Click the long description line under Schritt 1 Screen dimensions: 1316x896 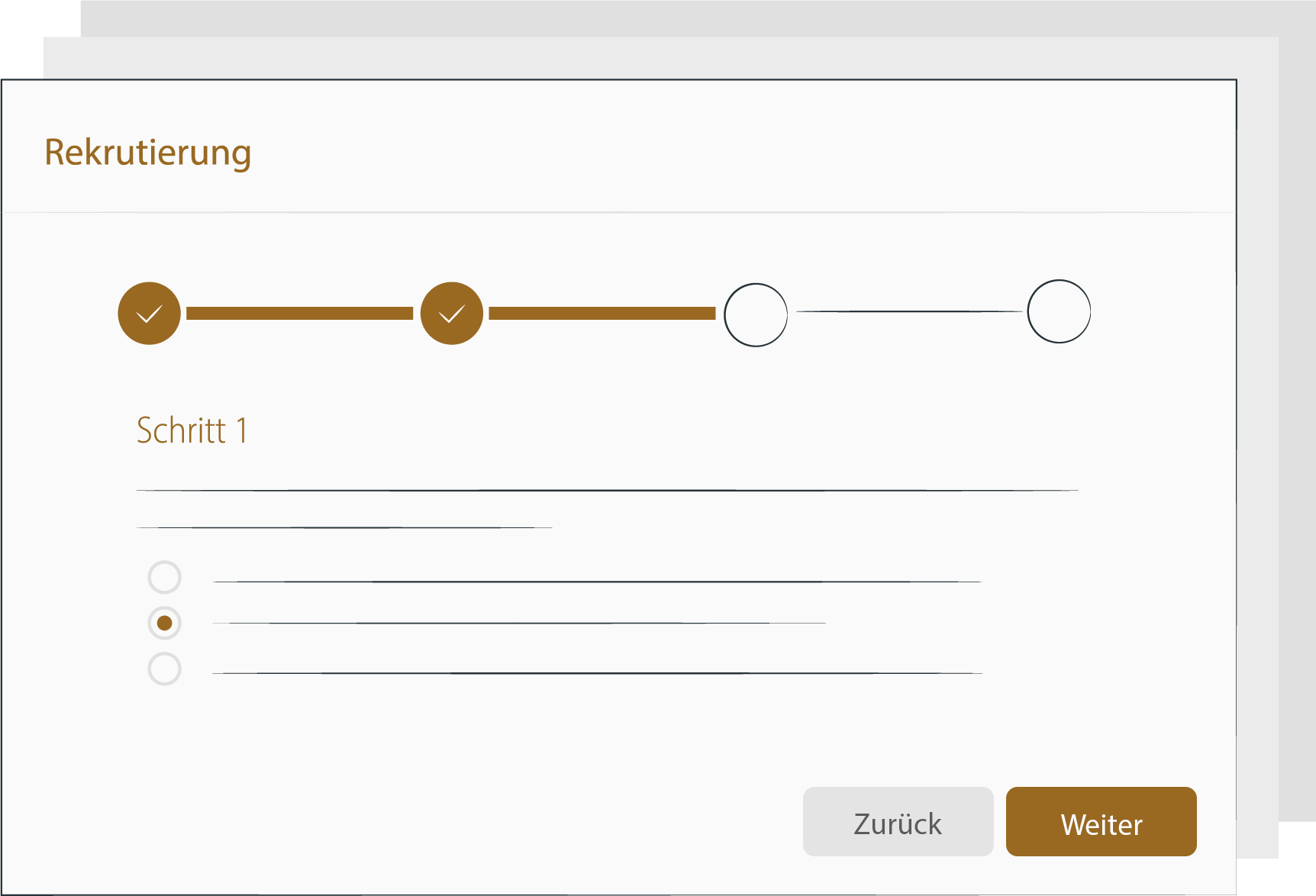tap(607, 490)
